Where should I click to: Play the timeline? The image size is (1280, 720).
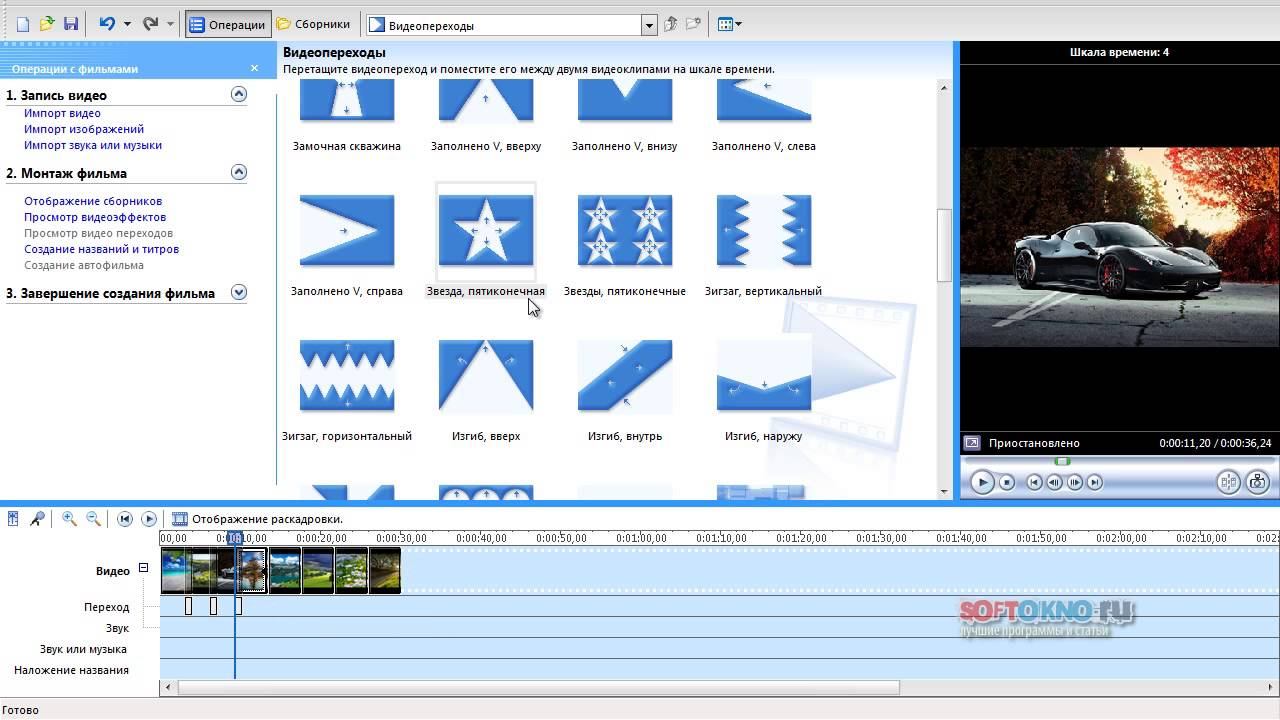coord(149,519)
